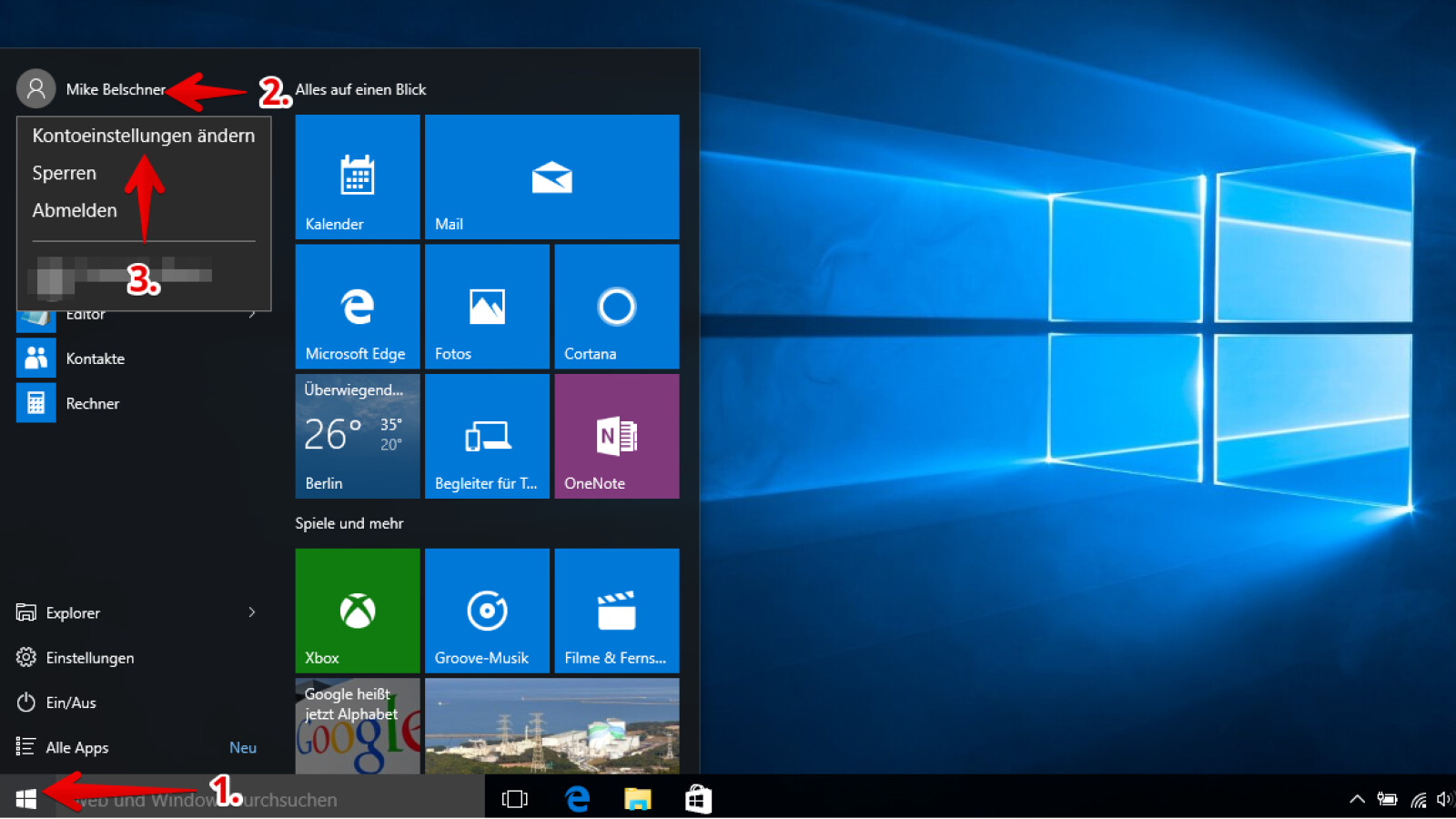This screenshot has width=1456, height=819.
Task: Open the Xbox tile
Action: [x=358, y=611]
